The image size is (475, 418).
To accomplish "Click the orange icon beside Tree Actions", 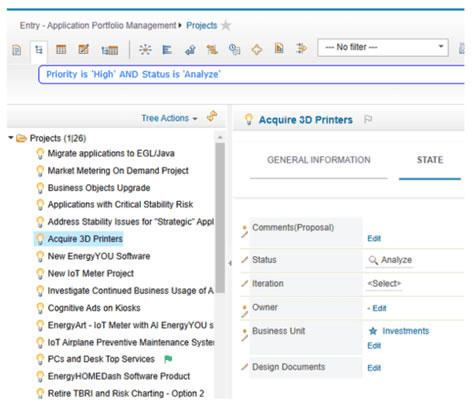I will [x=212, y=116].
